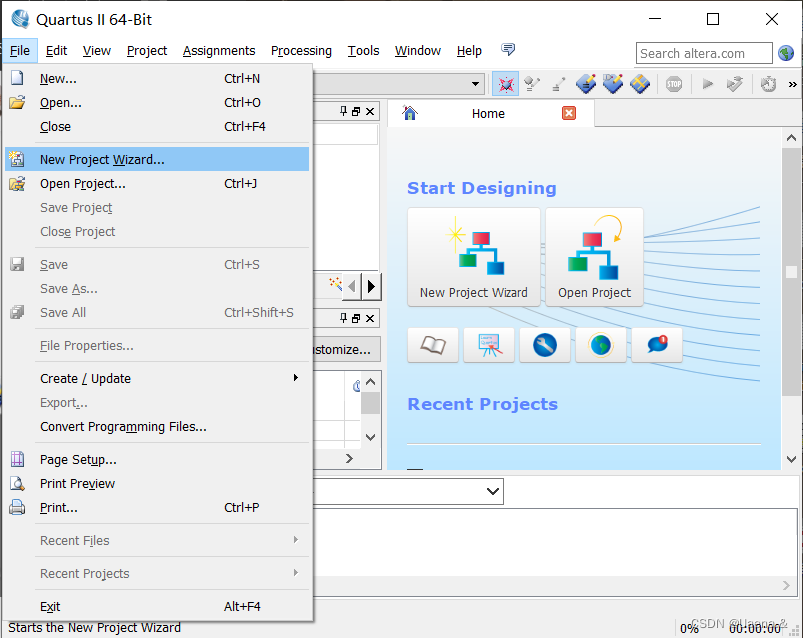Choose Open Project in File menu

pos(157,183)
